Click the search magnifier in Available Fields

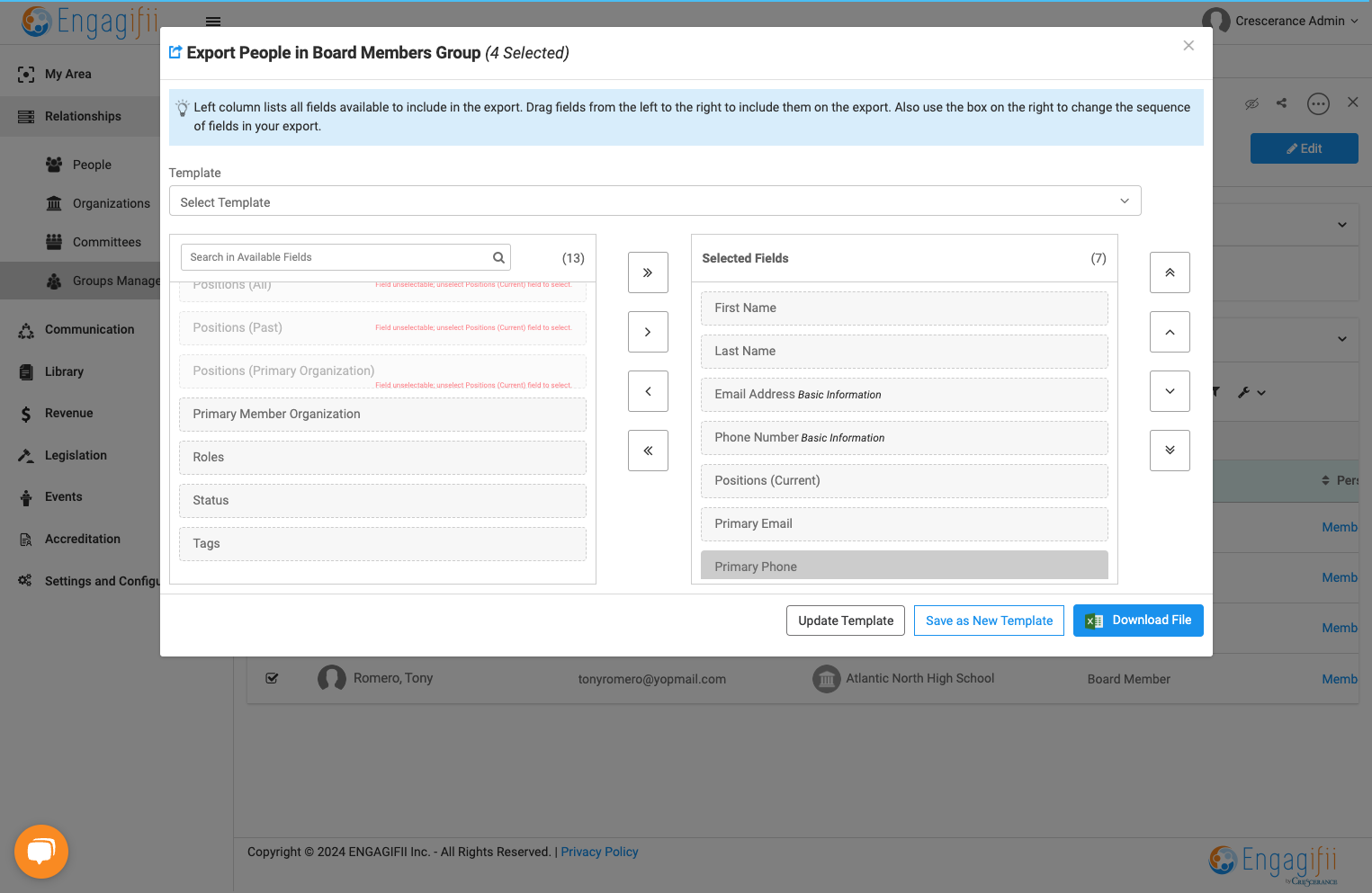tap(498, 257)
